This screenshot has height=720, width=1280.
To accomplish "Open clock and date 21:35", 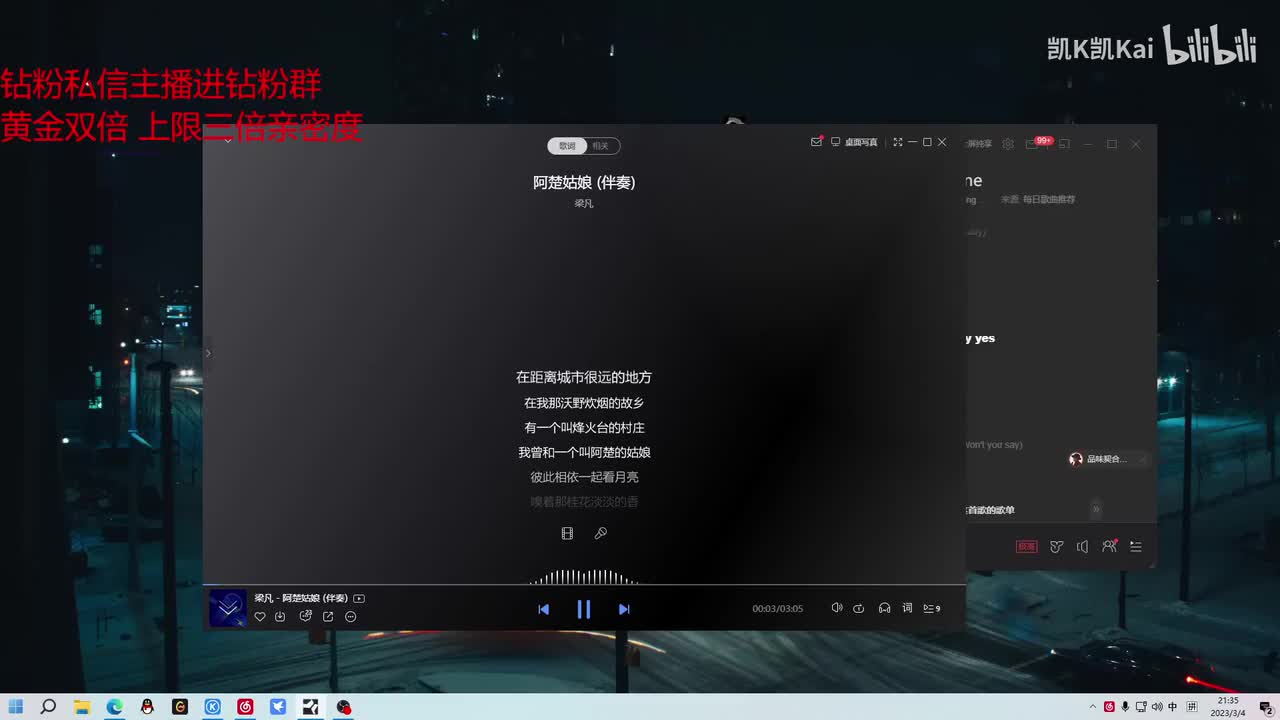I will point(1229,707).
